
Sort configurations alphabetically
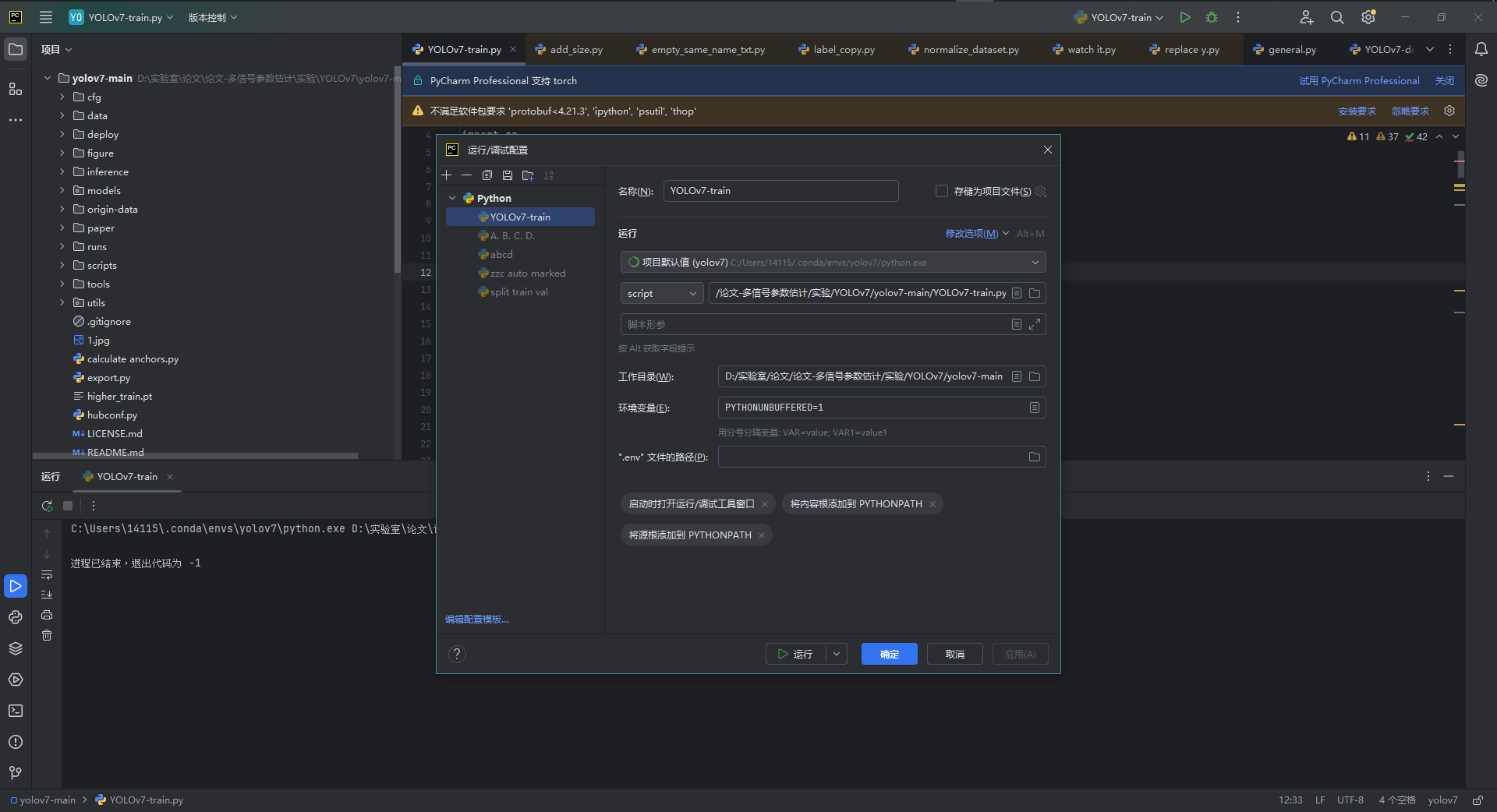coord(549,175)
